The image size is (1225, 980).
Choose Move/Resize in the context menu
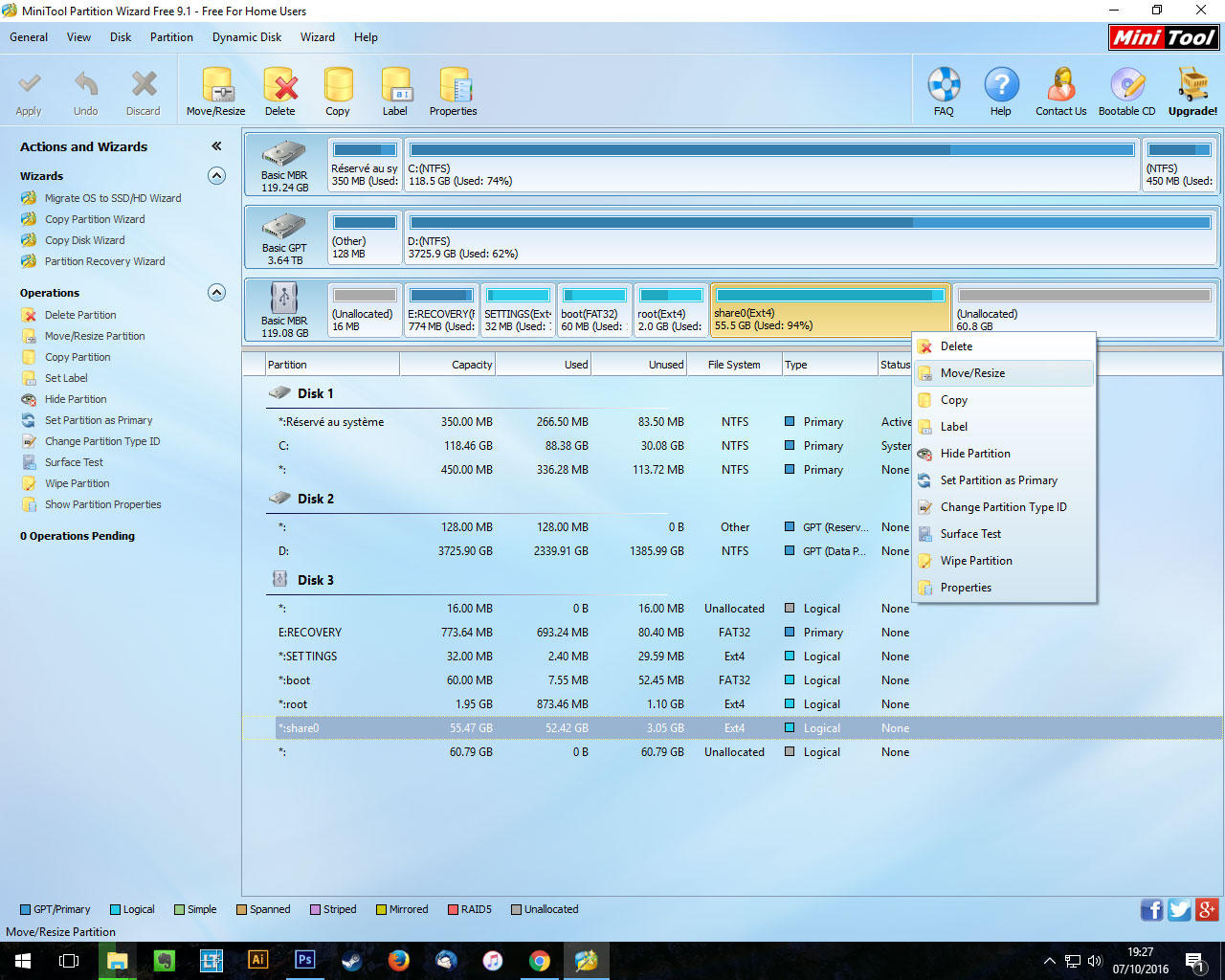coord(1003,373)
